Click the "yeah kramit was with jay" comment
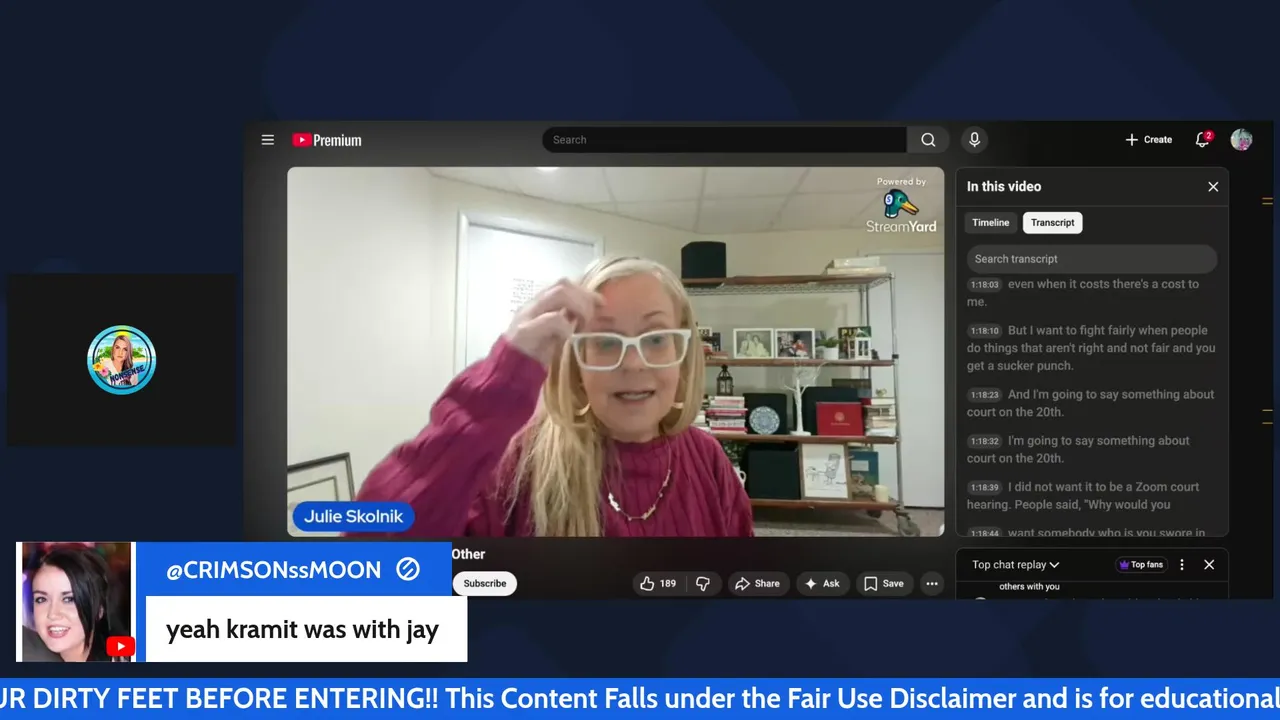The height and width of the screenshot is (720, 1280). click(302, 630)
